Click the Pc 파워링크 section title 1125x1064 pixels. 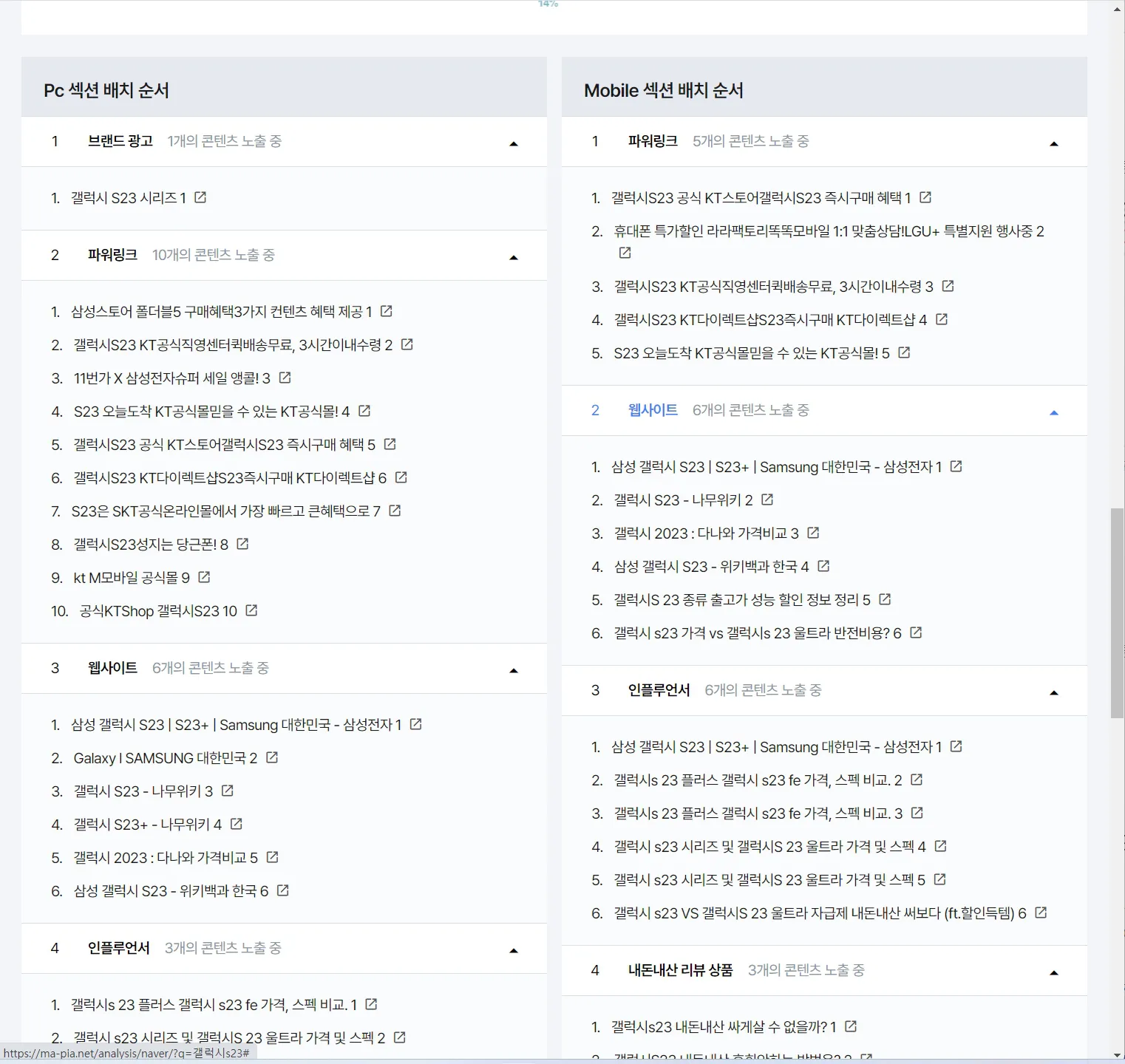coord(112,254)
